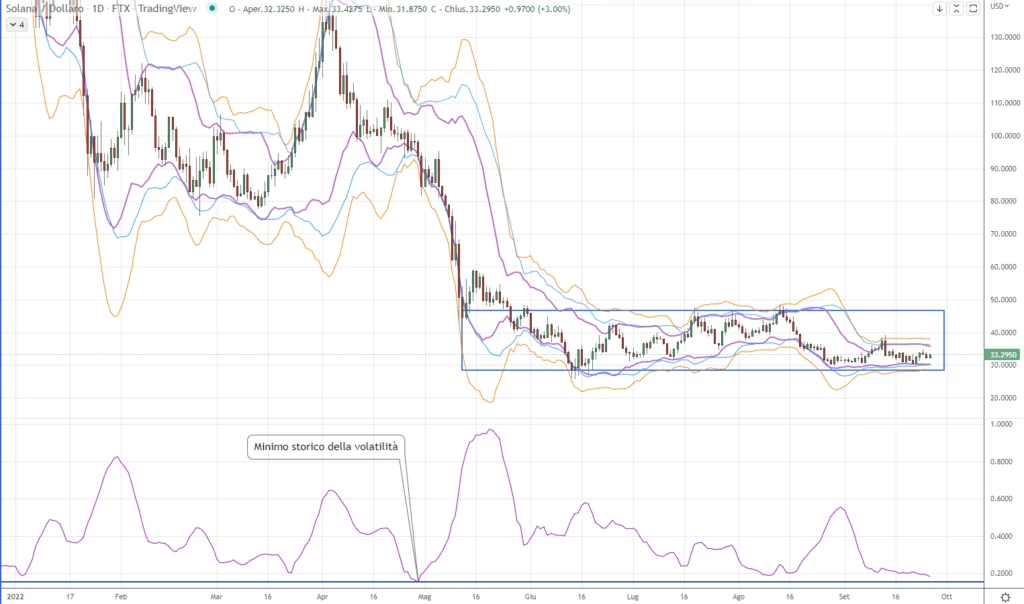Click the current price label 33.2950
Screen dimensions: 1024x604
point(1002,354)
